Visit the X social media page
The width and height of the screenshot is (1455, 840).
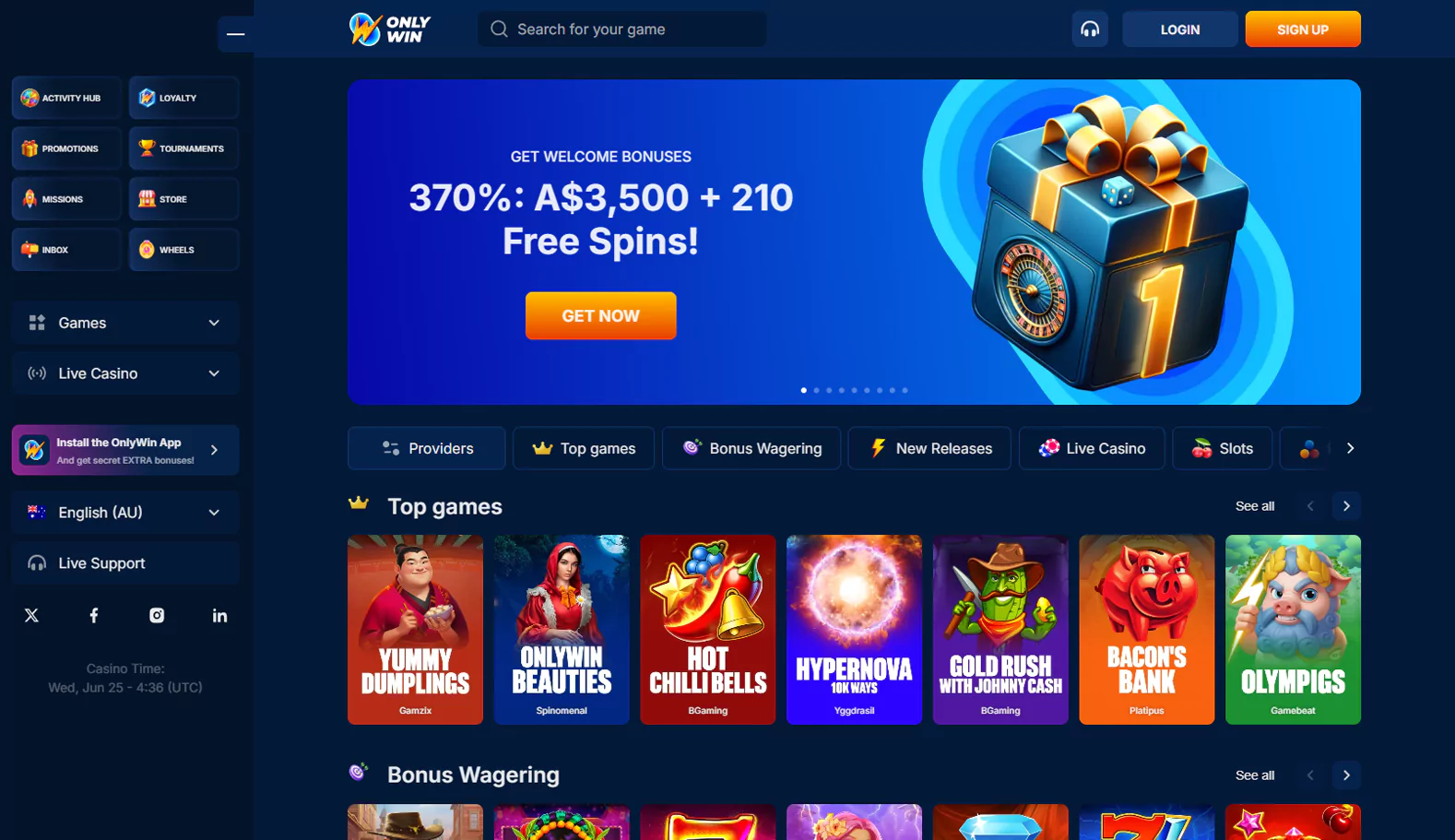click(x=31, y=615)
